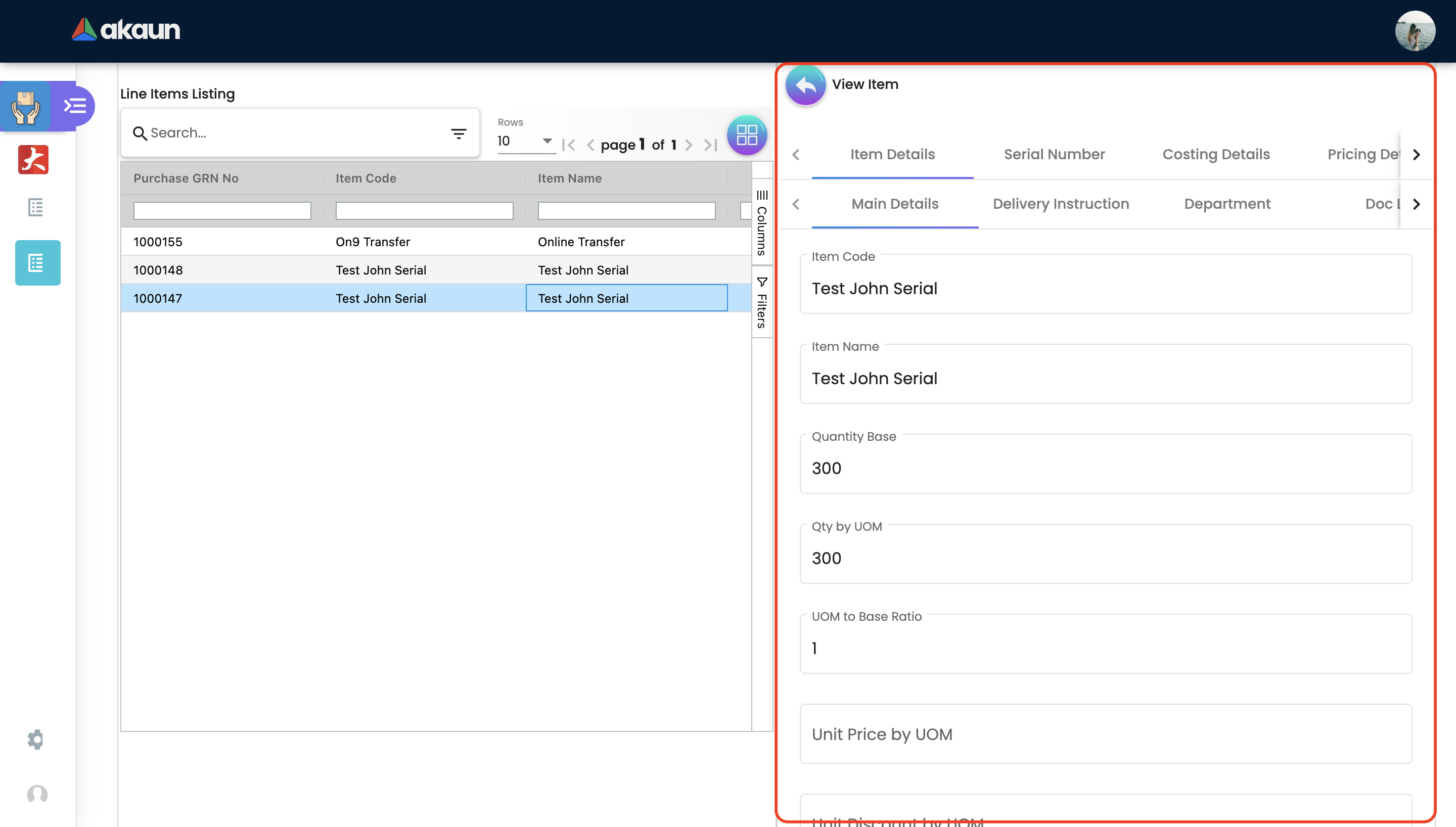
Task: Expand the Filters side panel
Action: click(x=761, y=303)
